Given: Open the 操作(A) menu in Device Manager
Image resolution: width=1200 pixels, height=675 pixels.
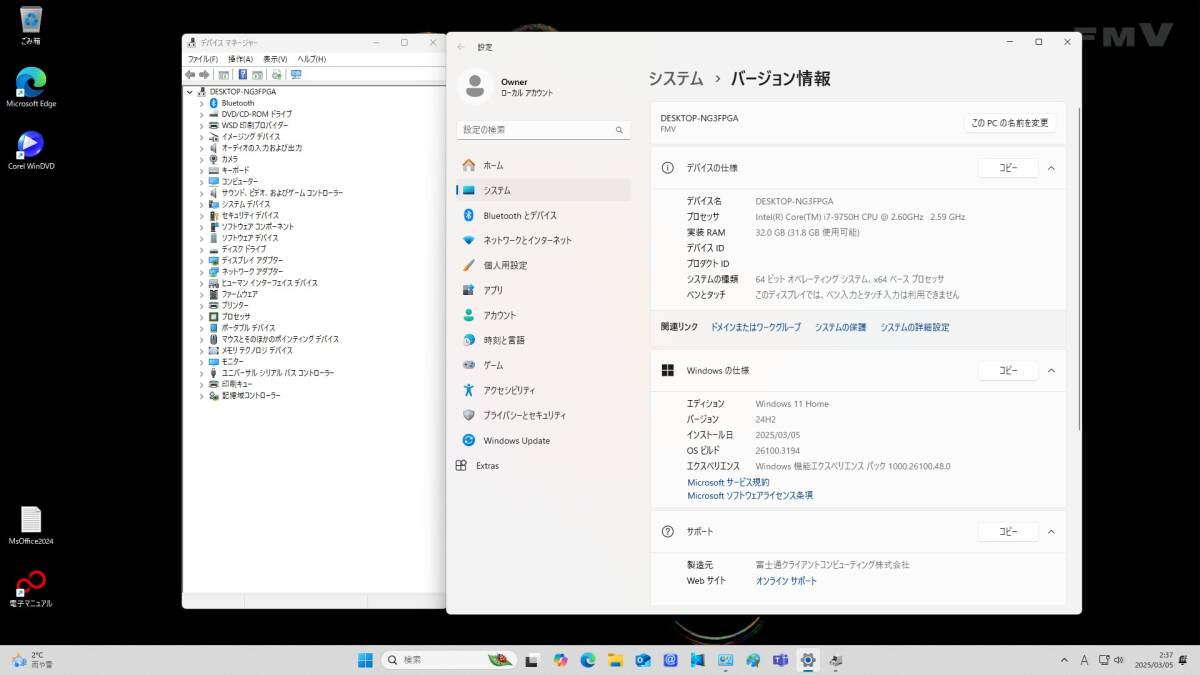Looking at the screenshot, I should click(240, 59).
